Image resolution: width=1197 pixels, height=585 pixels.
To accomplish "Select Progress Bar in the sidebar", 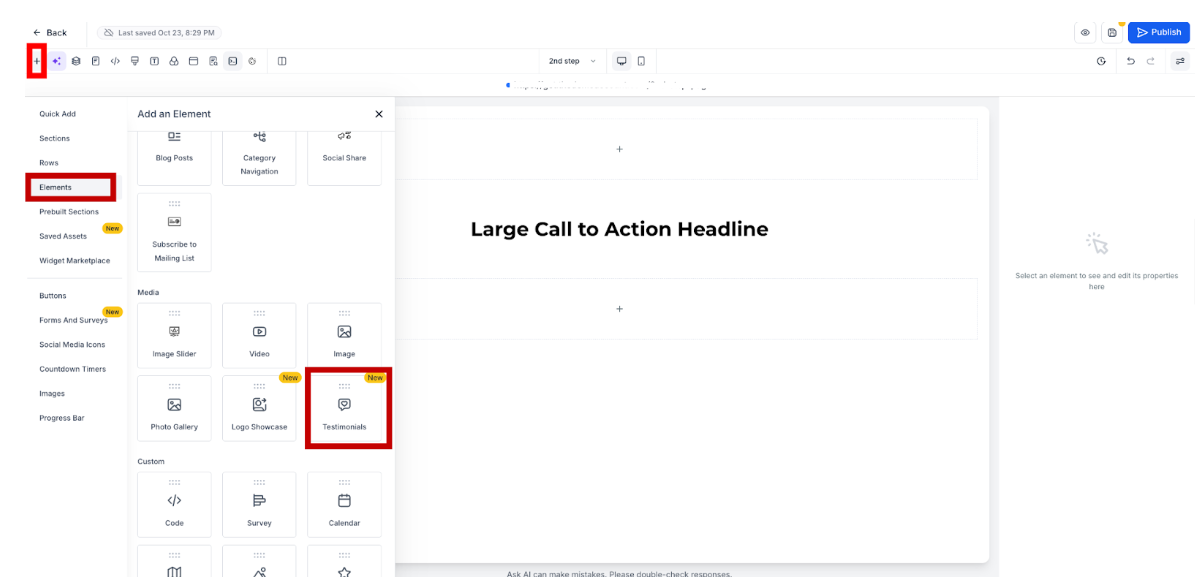I will coord(62,418).
